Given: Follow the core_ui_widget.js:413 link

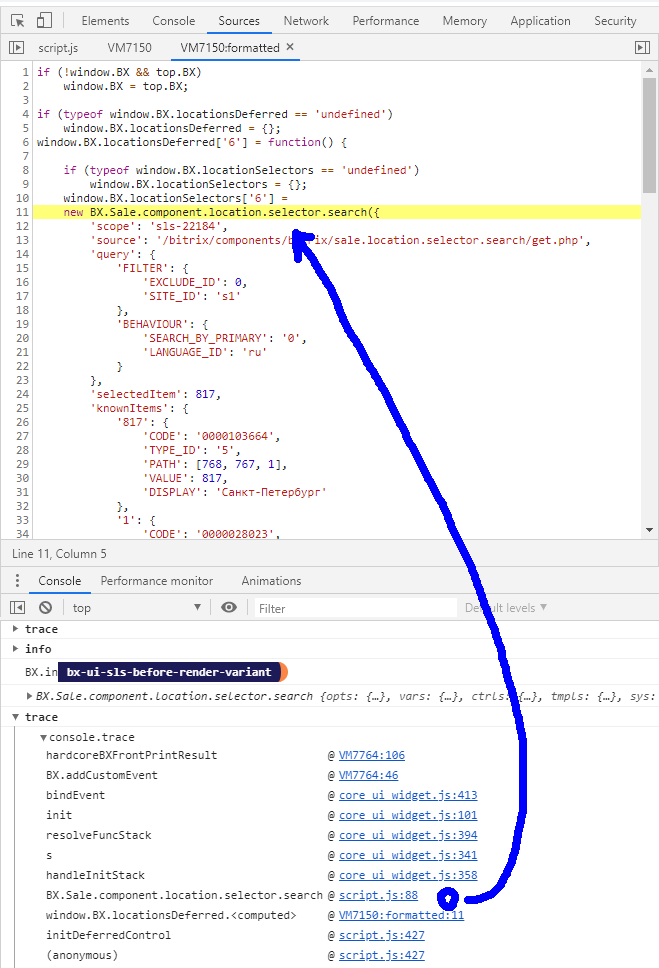Looking at the screenshot, I should point(407,795).
